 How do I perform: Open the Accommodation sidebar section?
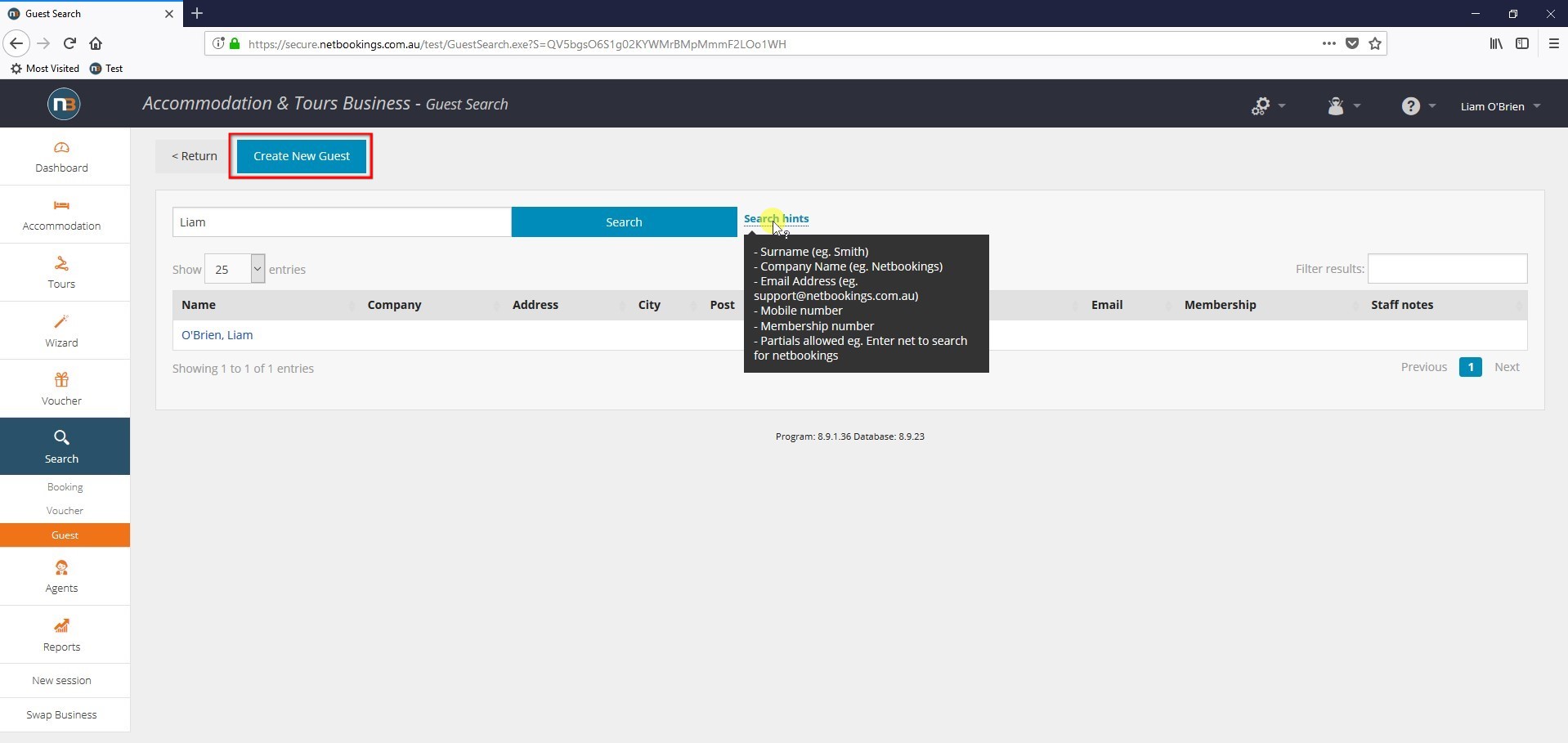tap(61, 215)
